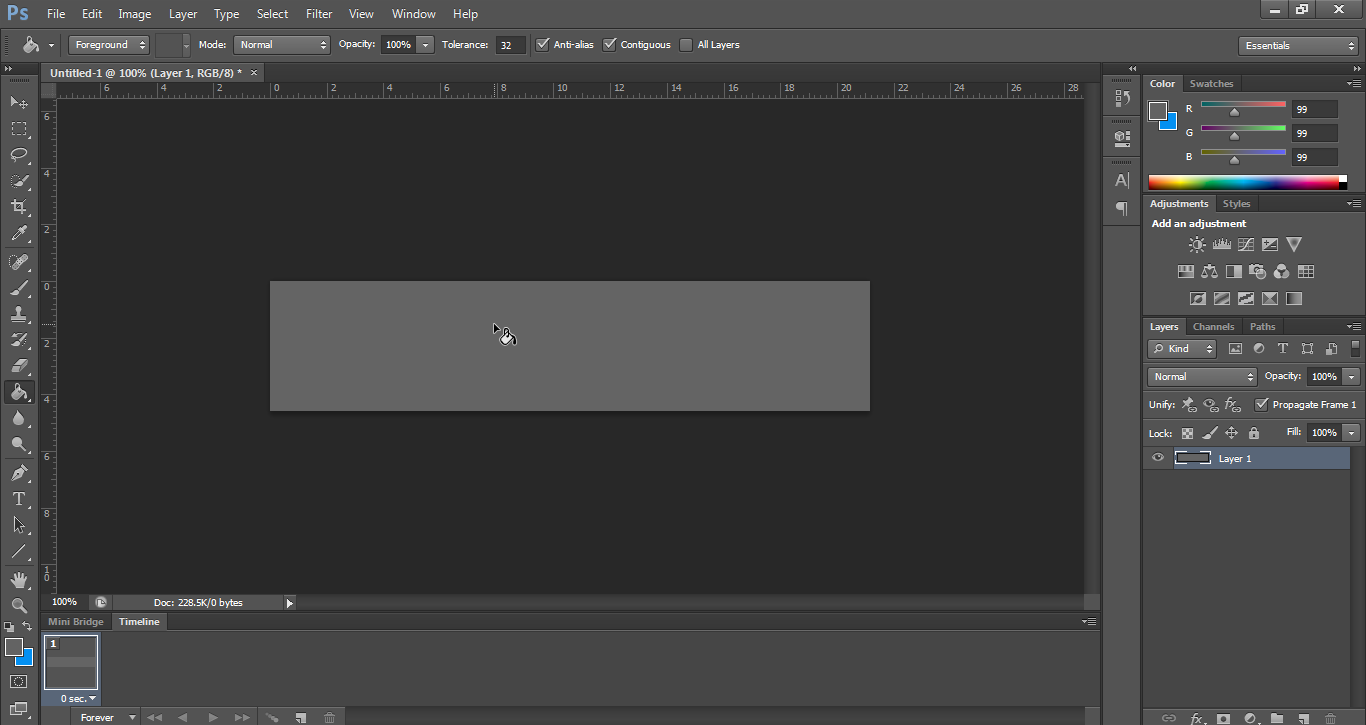
Task: Open the layer blend mode dropdown
Action: pos(1202,377)
